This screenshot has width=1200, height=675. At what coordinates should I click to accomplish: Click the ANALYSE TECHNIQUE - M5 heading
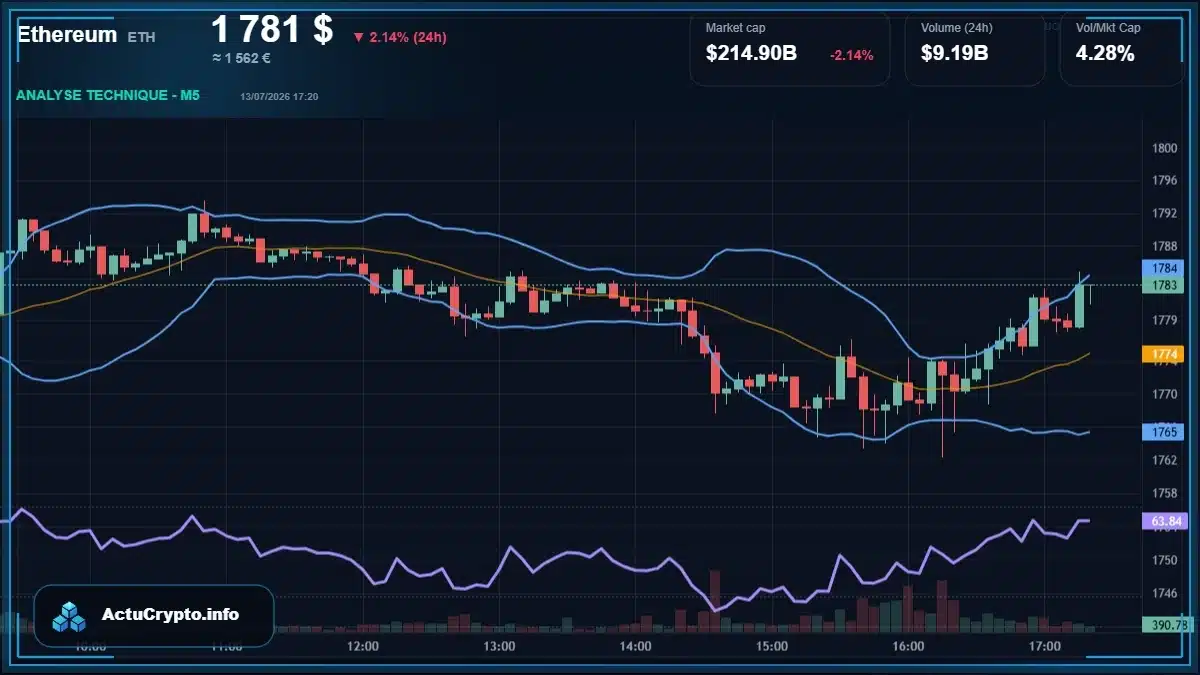click(108, 95)
